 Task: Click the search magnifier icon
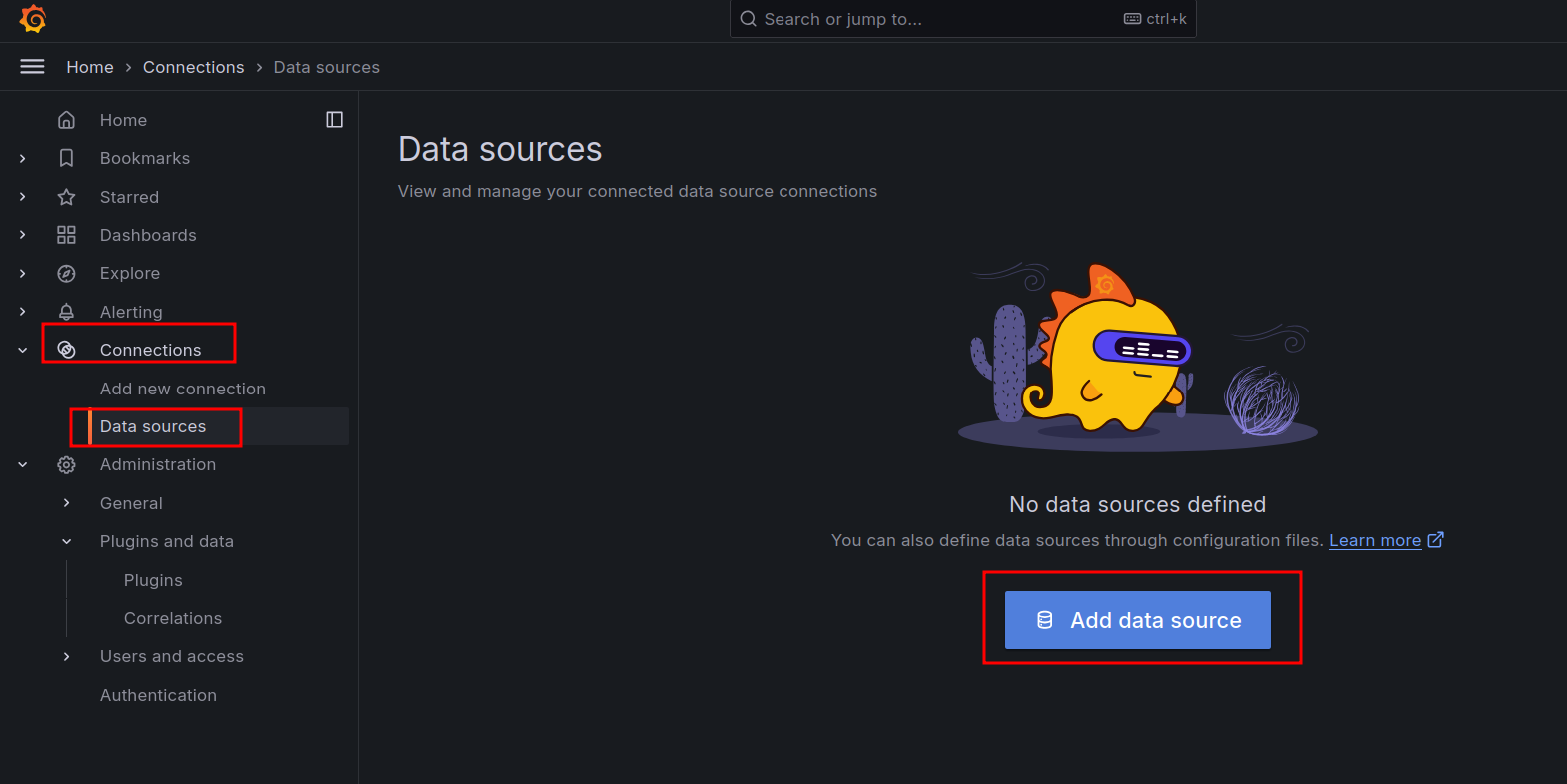coord(748,19)
